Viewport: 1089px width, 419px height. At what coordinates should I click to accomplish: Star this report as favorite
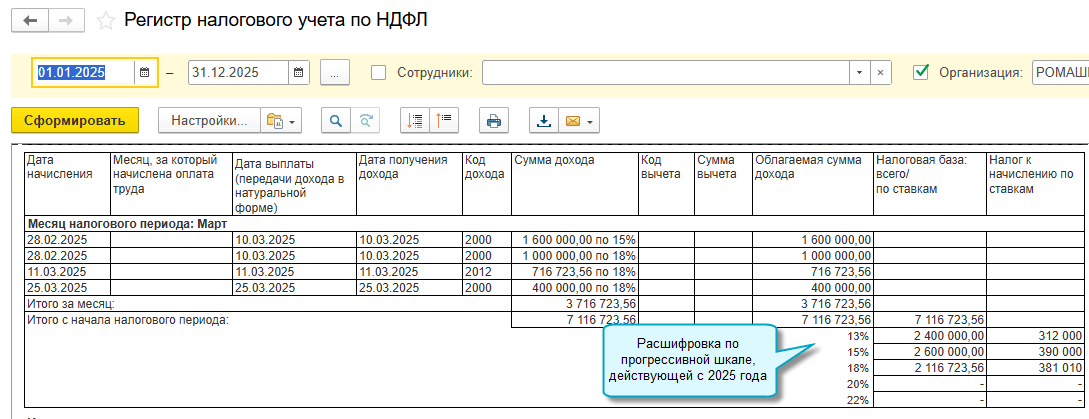tap(106, 21)
